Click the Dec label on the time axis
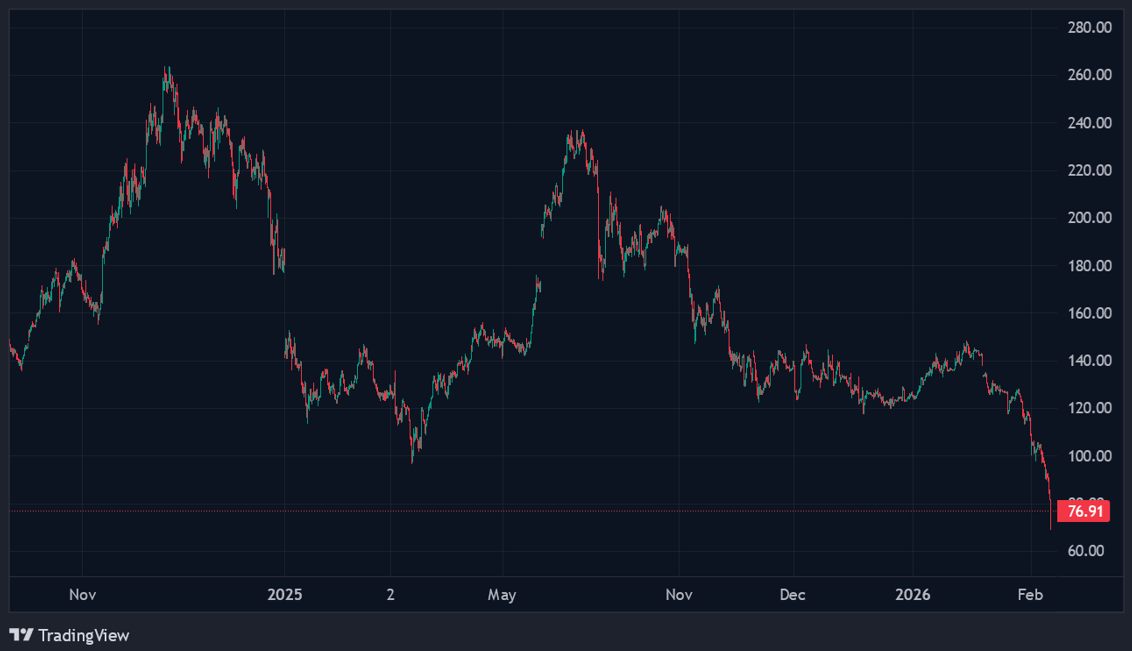This screenshot has height=651, width=1132. pyautogui.click(x=791, y=594)
